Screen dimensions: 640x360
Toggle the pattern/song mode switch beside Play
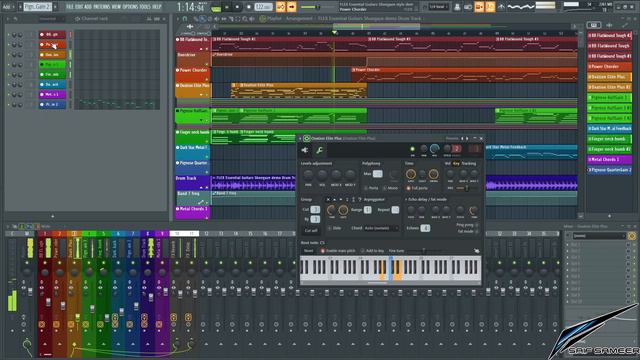tap(216, 7)
